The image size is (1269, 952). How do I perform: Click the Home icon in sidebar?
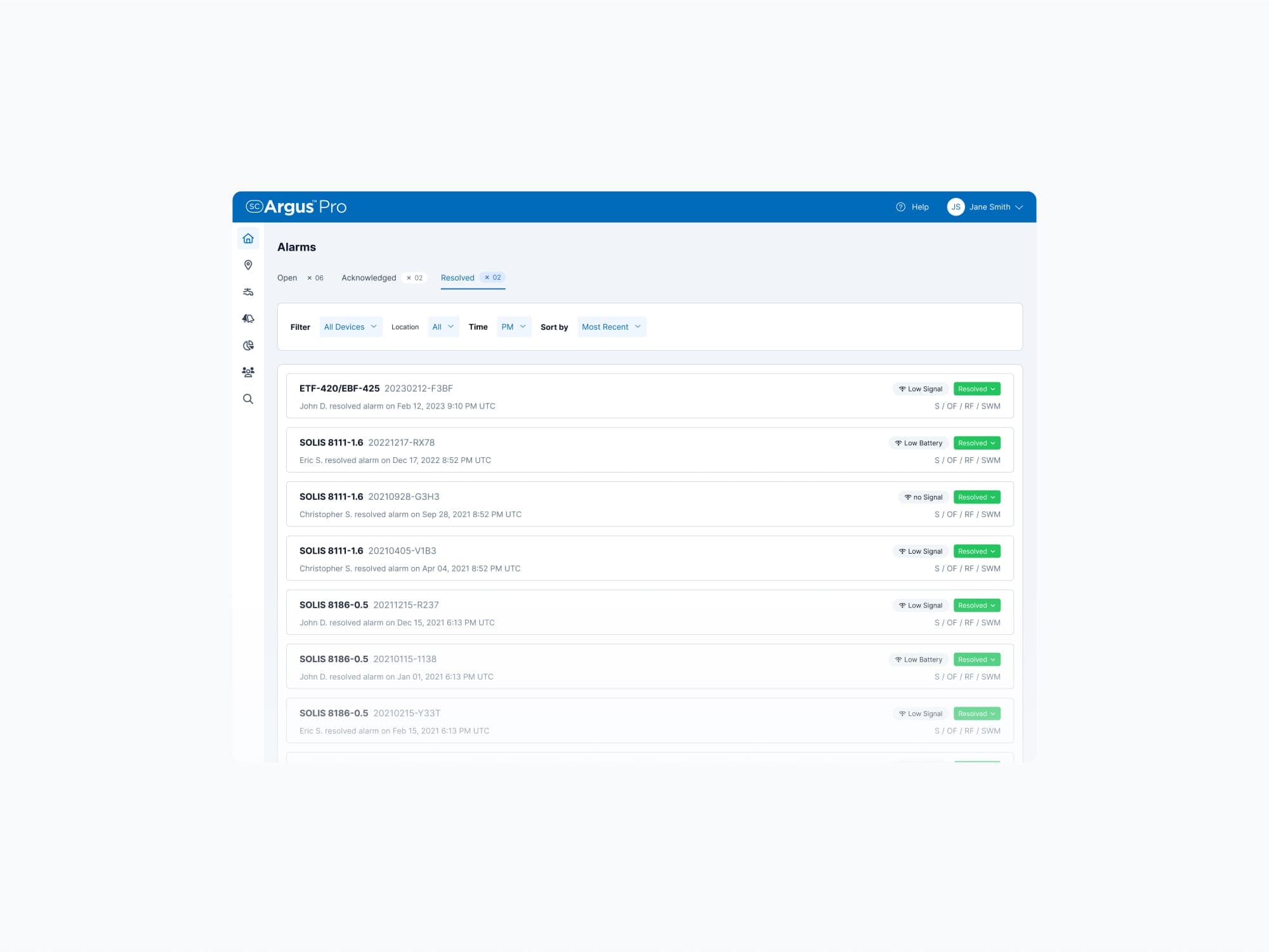[x=248, y=238]
